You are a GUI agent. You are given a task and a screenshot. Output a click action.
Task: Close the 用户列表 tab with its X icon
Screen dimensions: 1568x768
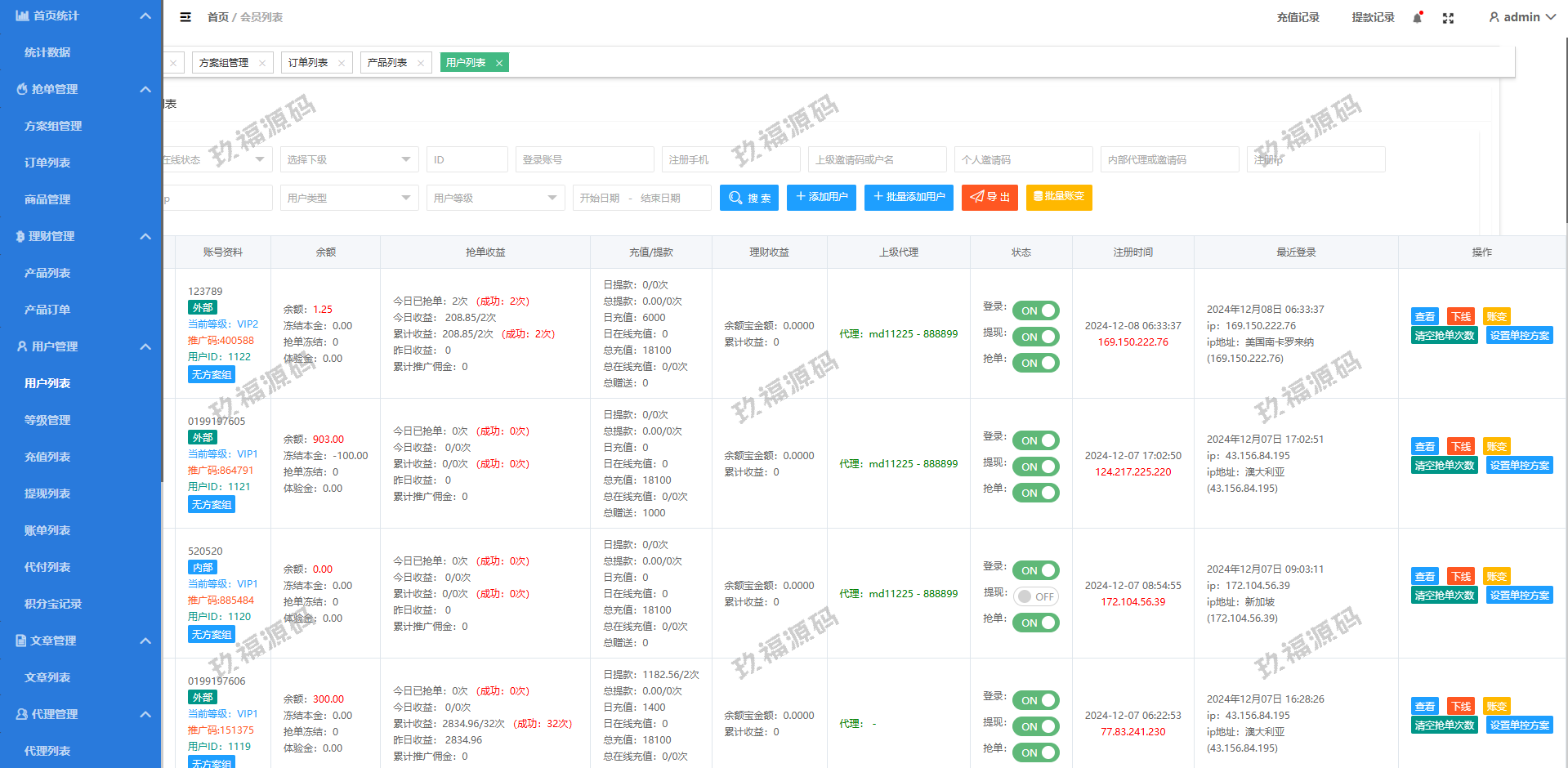pyautogui.click(x=499, y=63)
